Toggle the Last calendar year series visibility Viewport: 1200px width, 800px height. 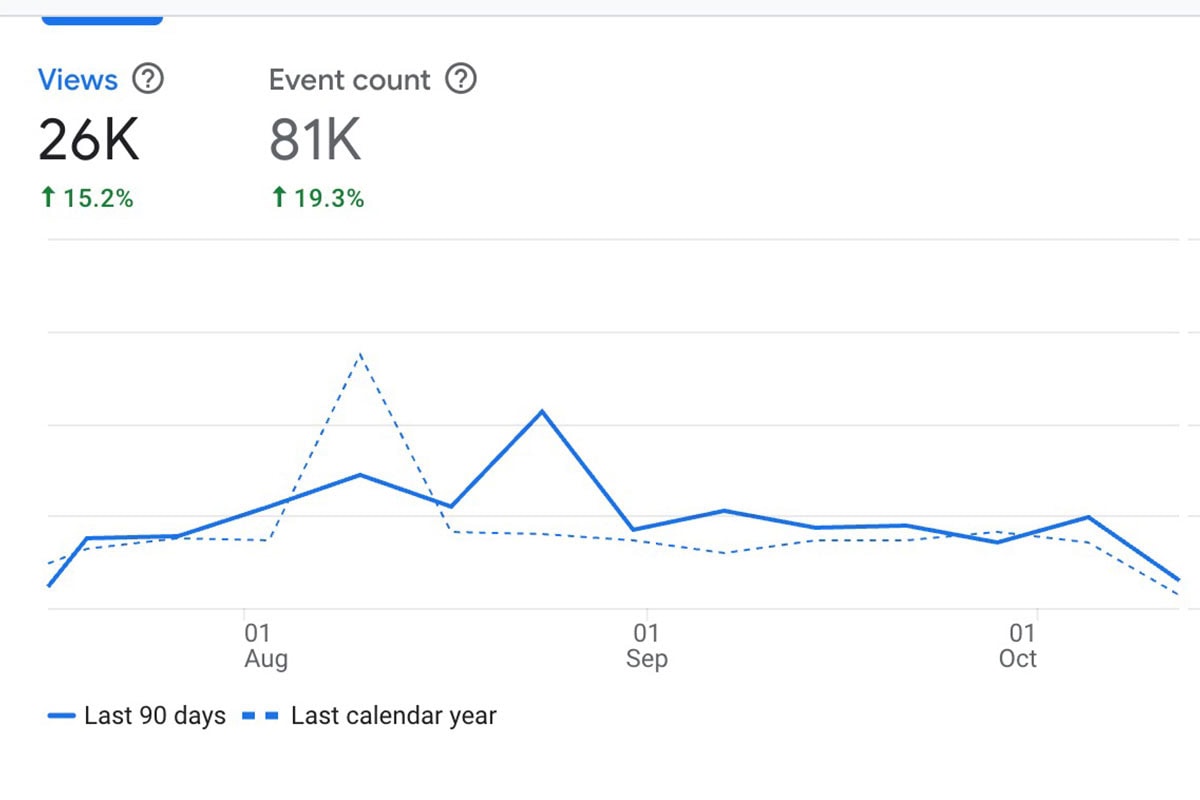click(x=394, y=715)
